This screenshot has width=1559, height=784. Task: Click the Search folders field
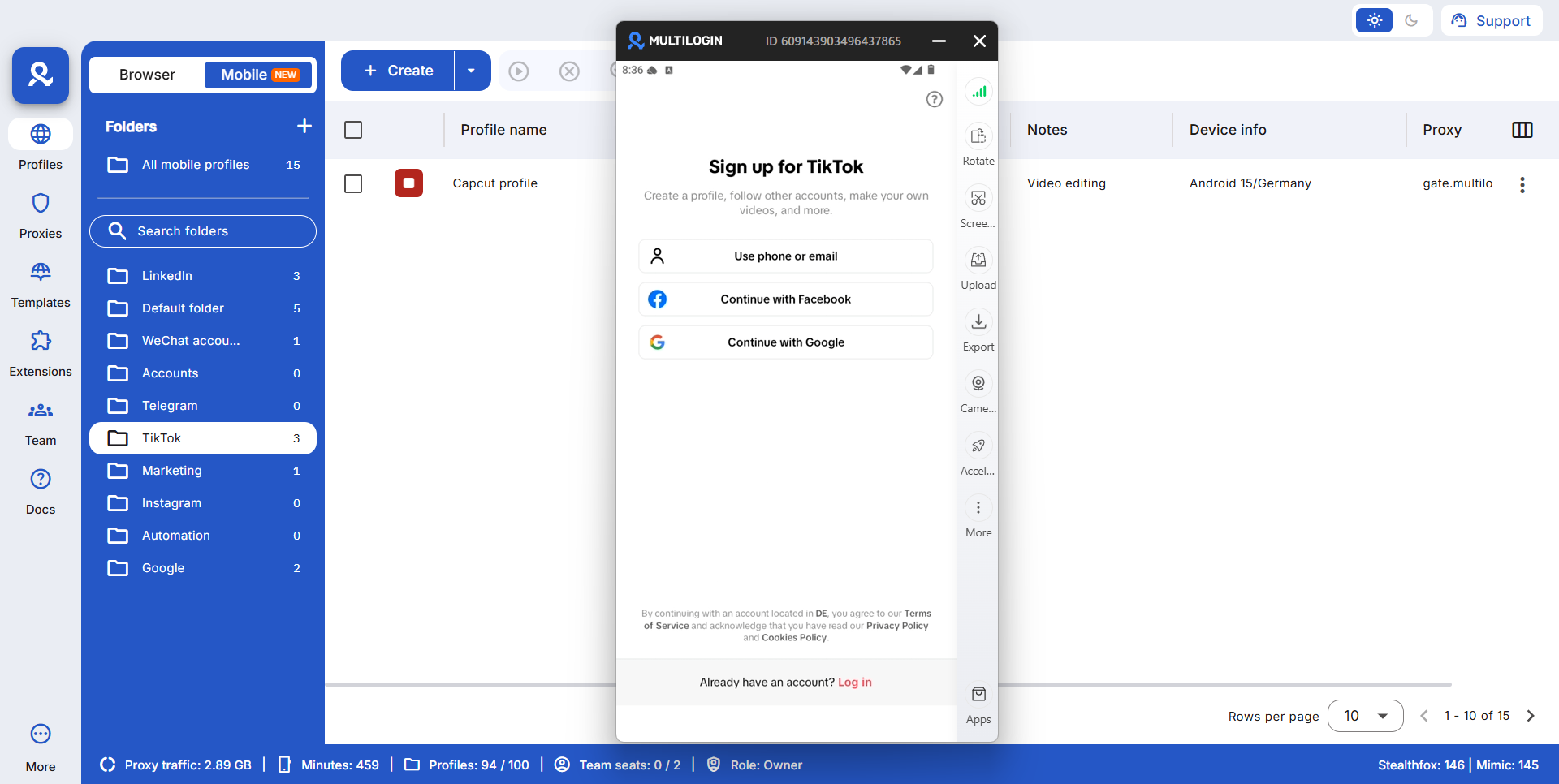[203, 231]
